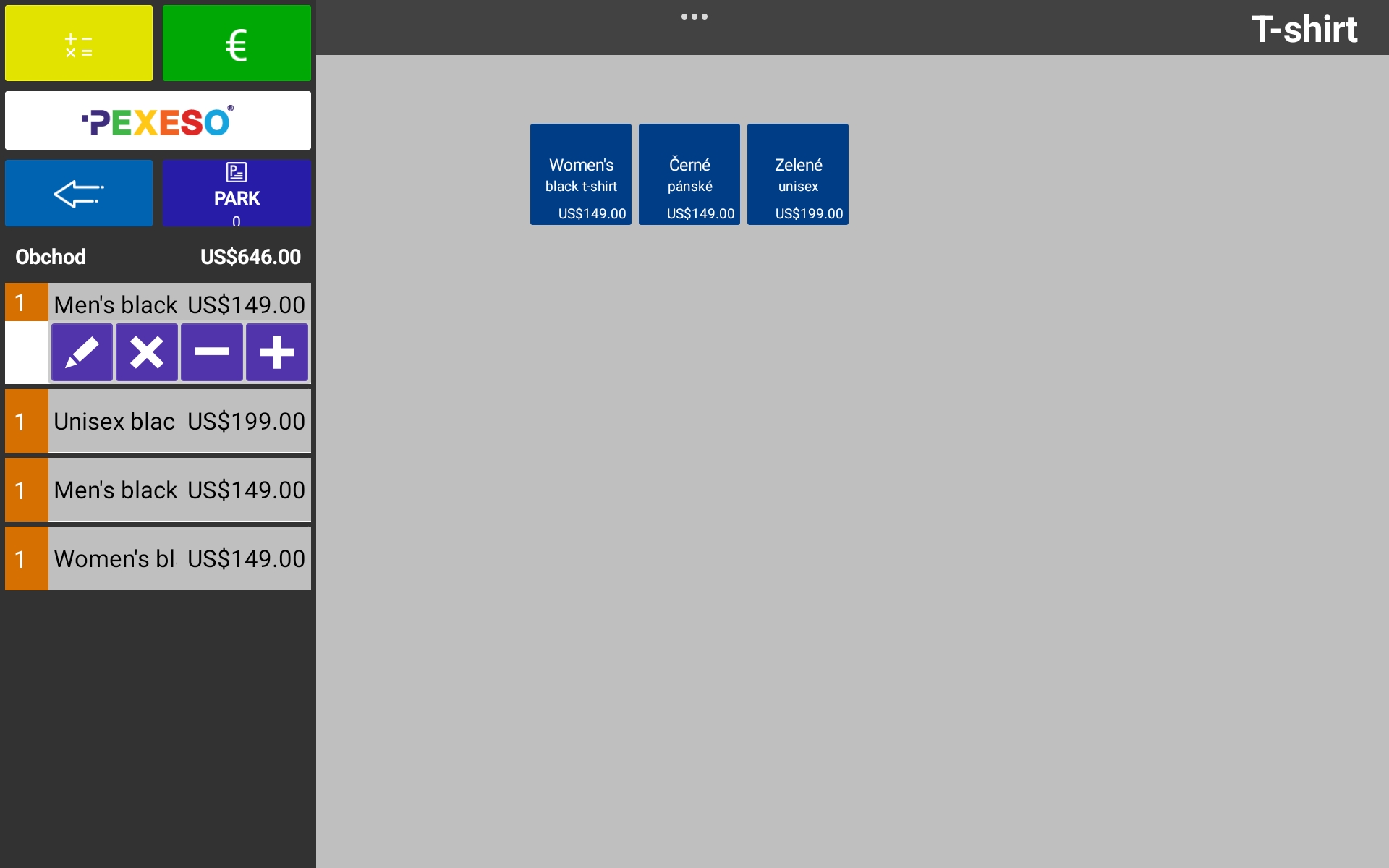Click the PEXESO logo header
Image resolution: width=1389 pixels, height=868 pixels.
coord(156,119)
